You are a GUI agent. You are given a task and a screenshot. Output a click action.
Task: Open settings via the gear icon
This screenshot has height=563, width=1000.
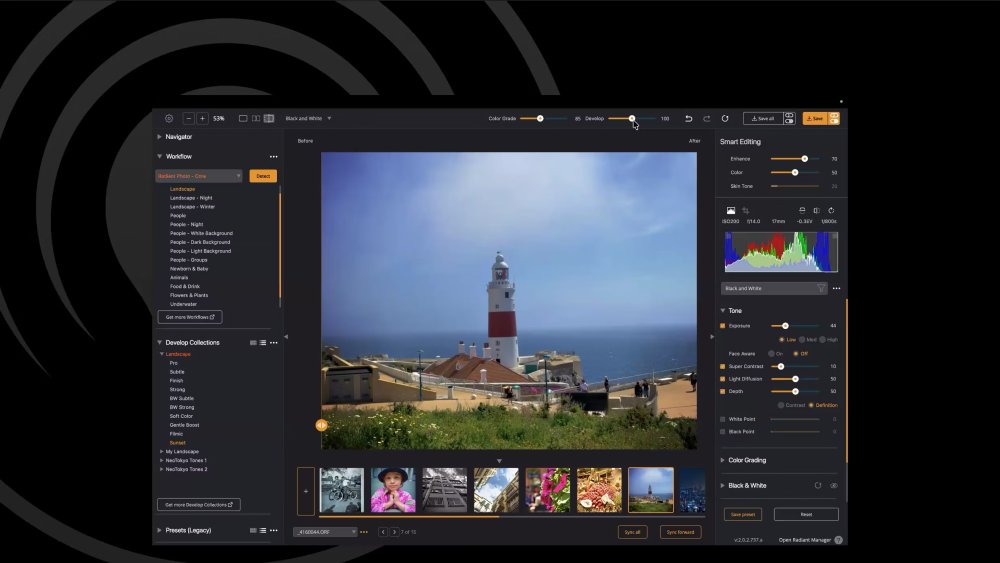point(169,118)
